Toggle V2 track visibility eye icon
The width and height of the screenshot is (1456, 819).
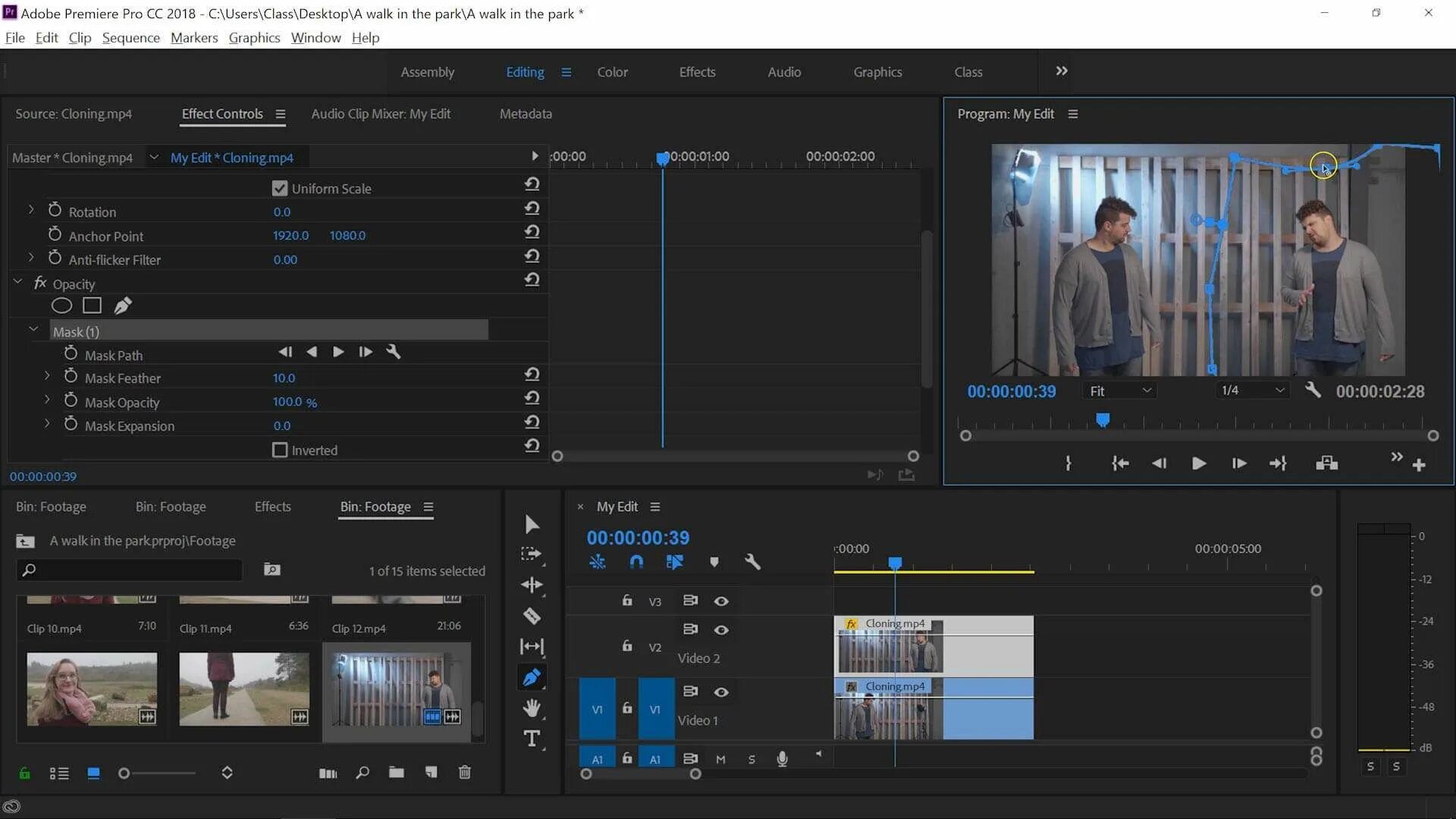[721, 629]
